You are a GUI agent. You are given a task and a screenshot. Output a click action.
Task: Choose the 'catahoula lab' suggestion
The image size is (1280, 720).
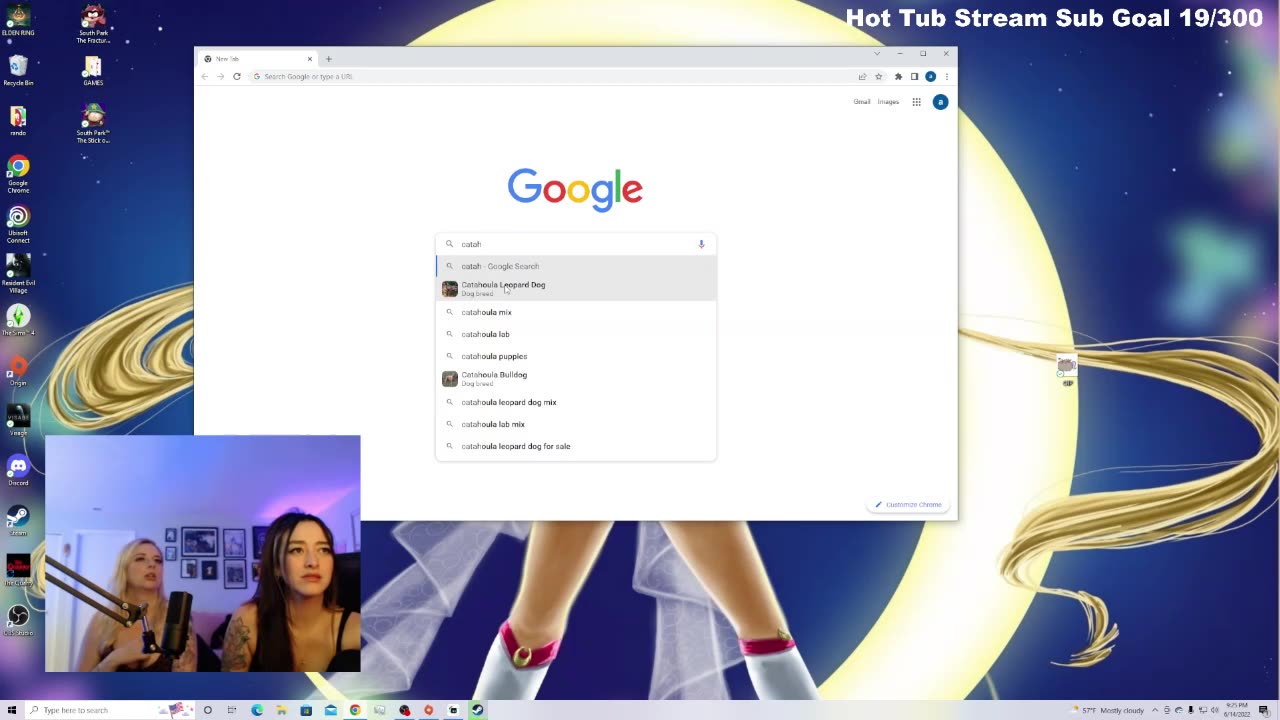(576, 334)
